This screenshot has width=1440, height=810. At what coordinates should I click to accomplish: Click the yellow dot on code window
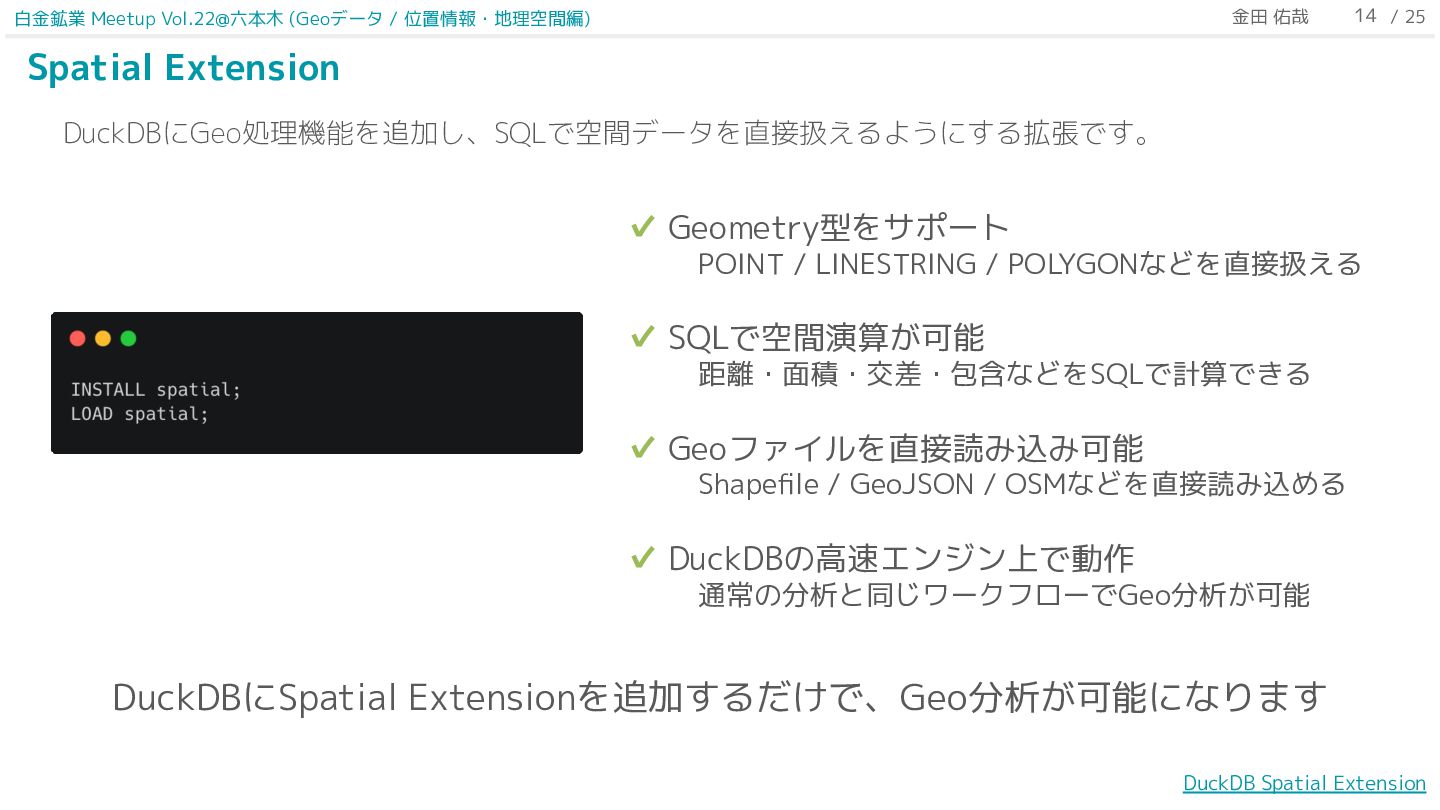click(x=103, y=338)
